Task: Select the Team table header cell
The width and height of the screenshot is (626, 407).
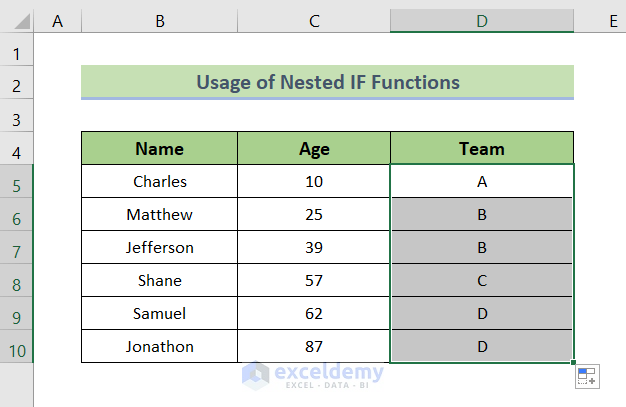Action: pos(482,149)
